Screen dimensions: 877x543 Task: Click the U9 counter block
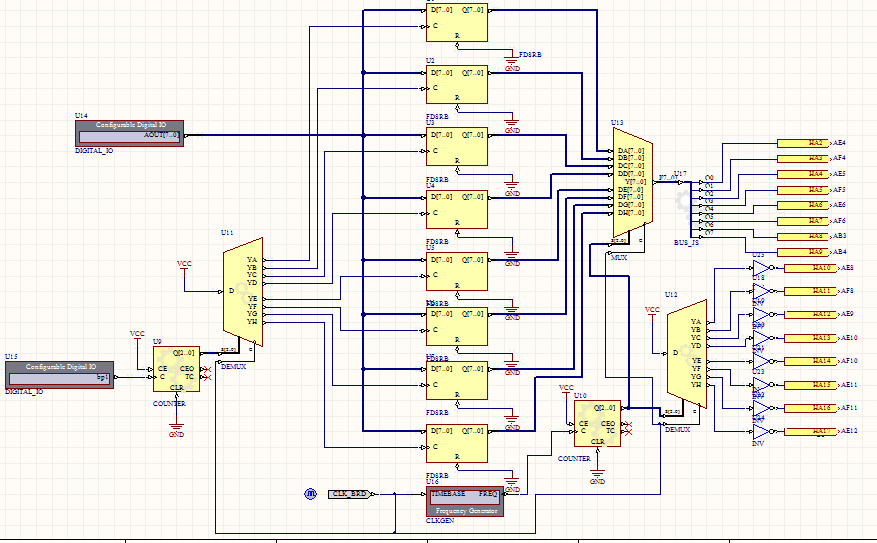[x=176, y=370]
